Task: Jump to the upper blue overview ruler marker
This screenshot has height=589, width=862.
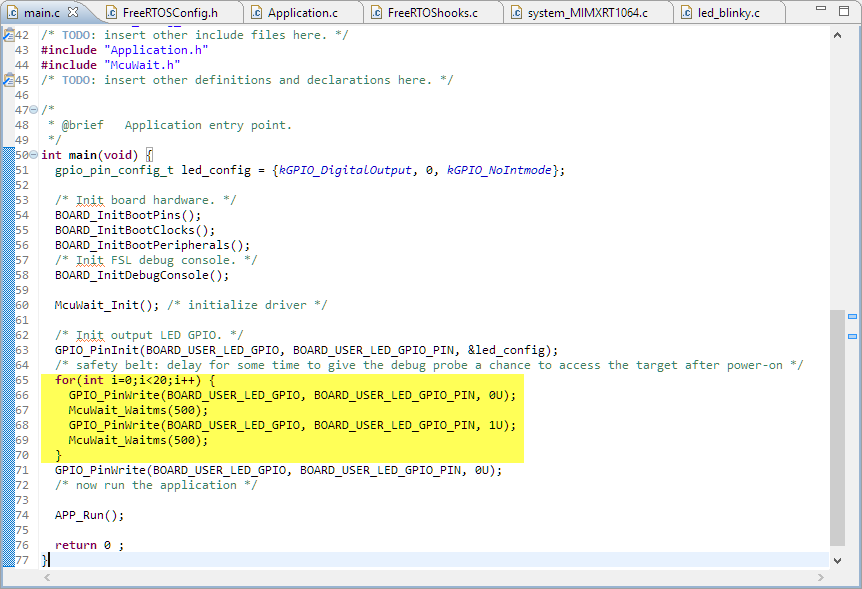Action: 852,317
